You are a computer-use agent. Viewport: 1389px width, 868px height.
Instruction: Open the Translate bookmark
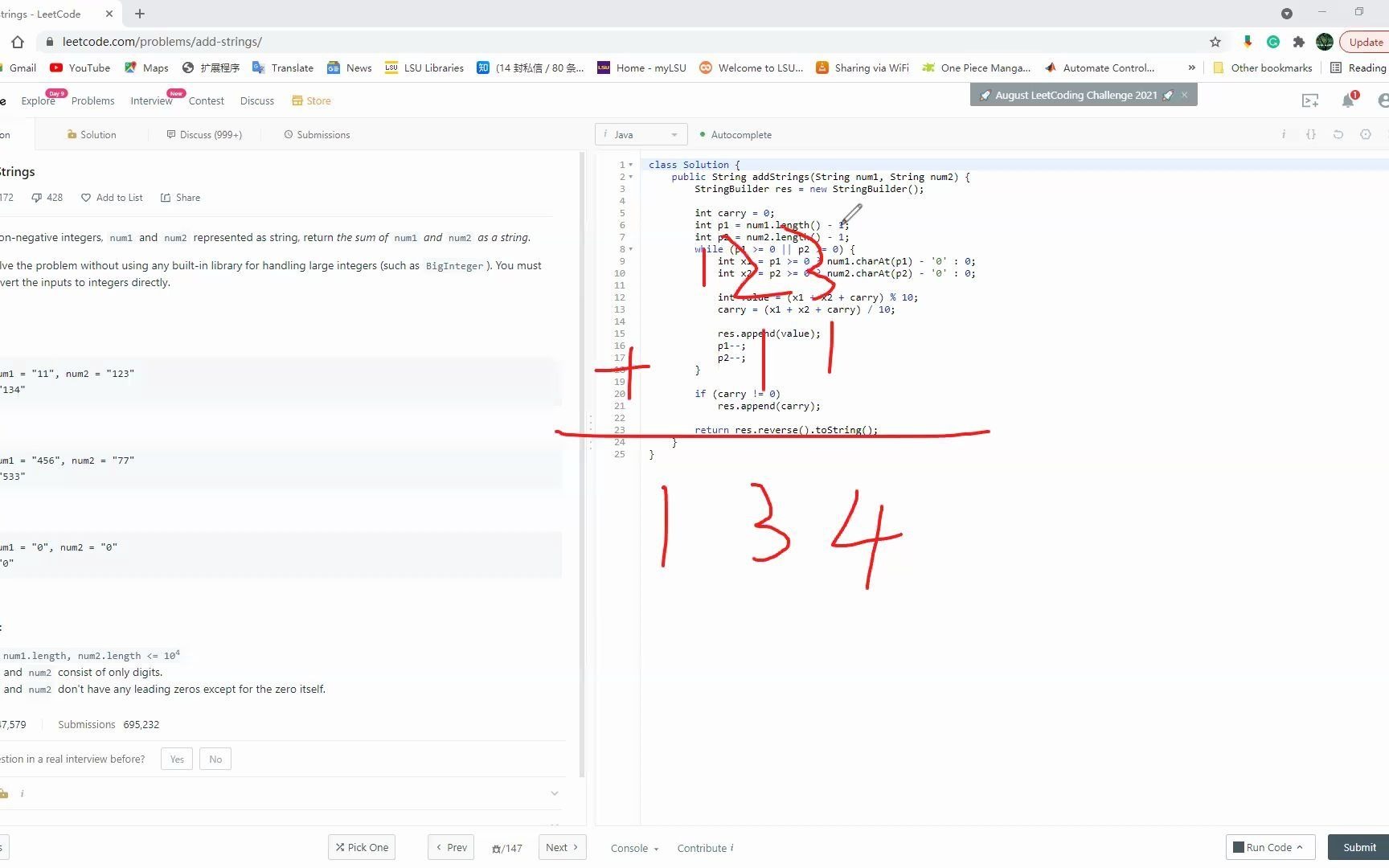coord(283,68)
